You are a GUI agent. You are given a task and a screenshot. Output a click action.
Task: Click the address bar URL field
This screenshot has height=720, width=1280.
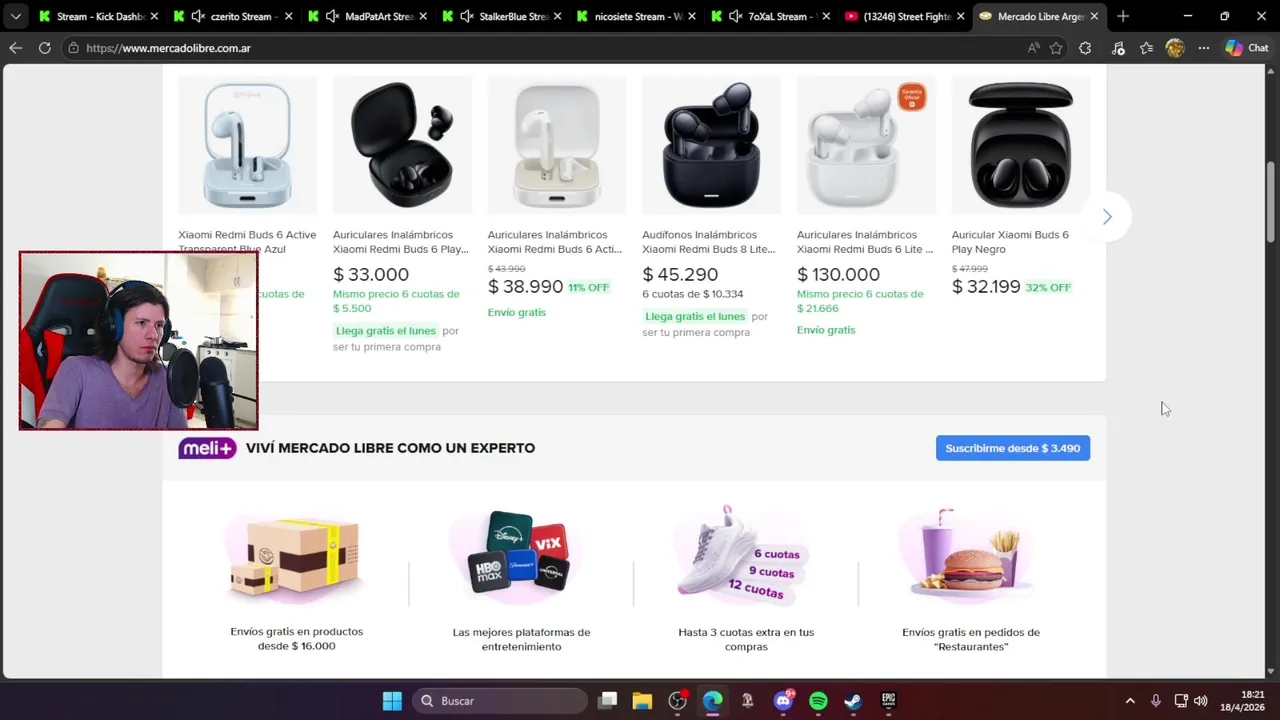(550, 48)
